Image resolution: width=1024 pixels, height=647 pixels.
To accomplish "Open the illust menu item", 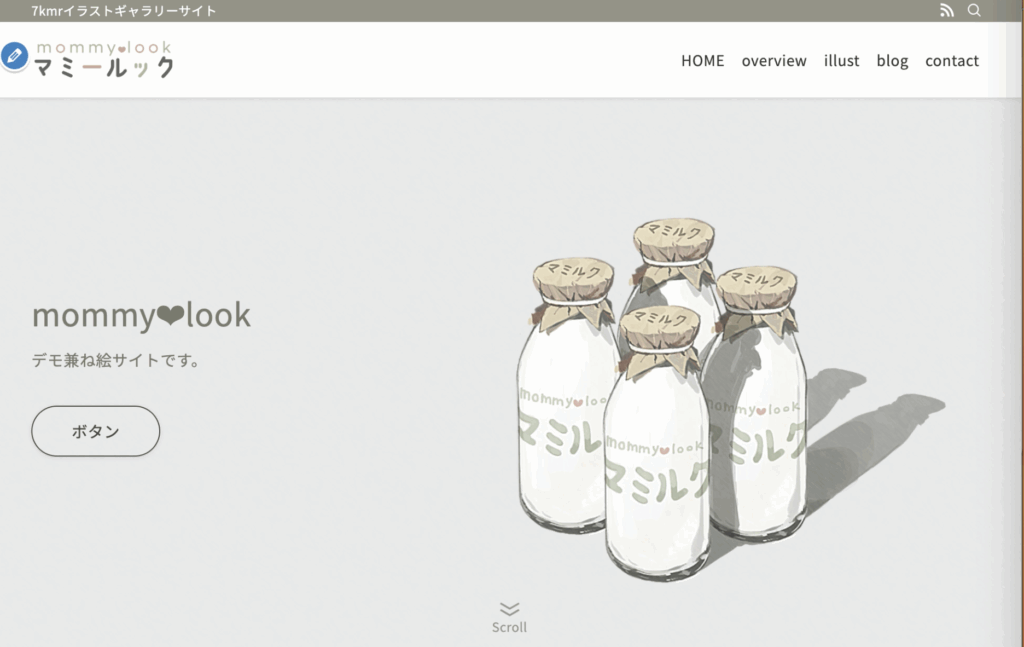I will tap(841, 61).
